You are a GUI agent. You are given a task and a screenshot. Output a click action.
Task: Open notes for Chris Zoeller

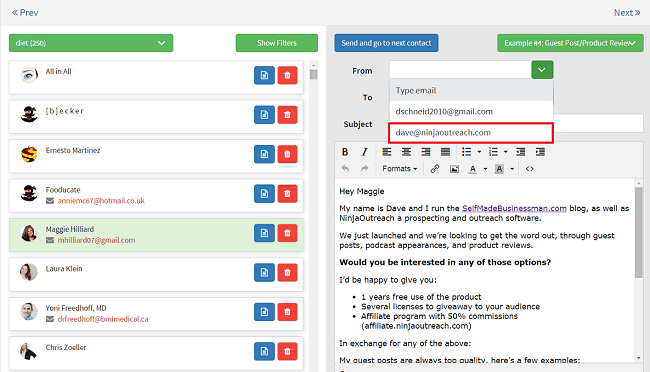(x=264, y=351)
